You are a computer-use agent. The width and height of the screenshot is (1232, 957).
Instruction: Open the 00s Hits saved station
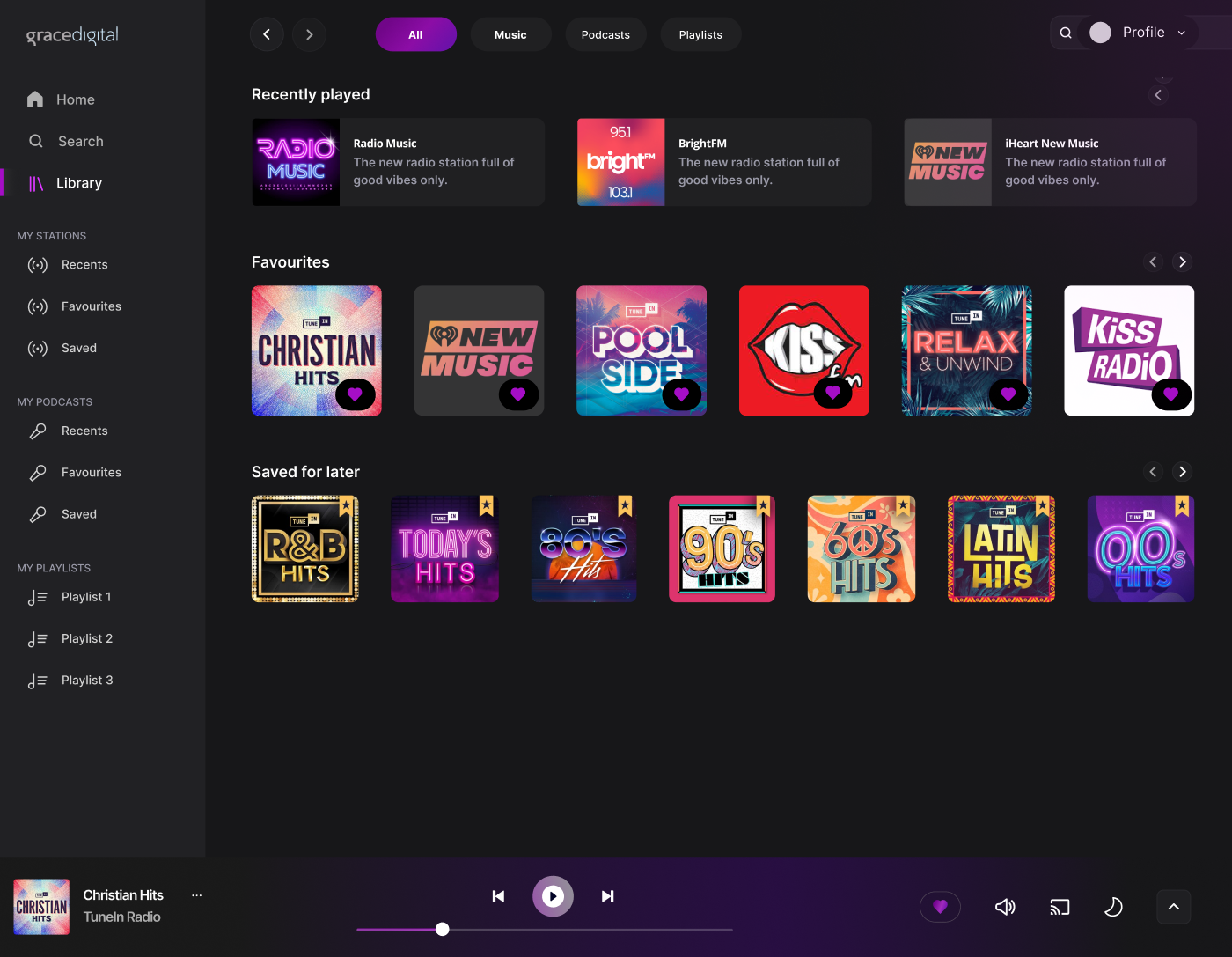click(1140, 548)
